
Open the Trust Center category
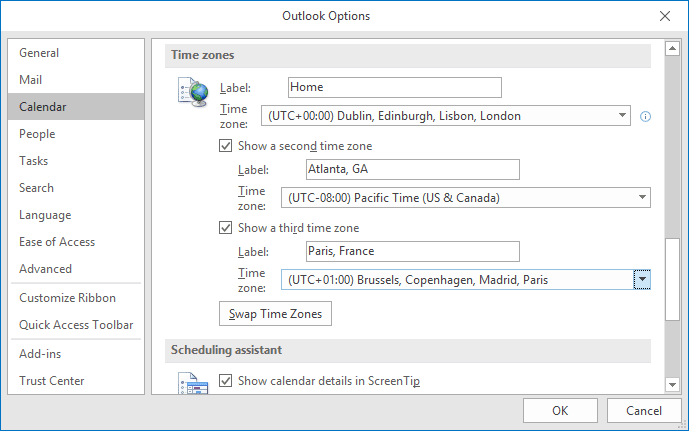(76, 380)
